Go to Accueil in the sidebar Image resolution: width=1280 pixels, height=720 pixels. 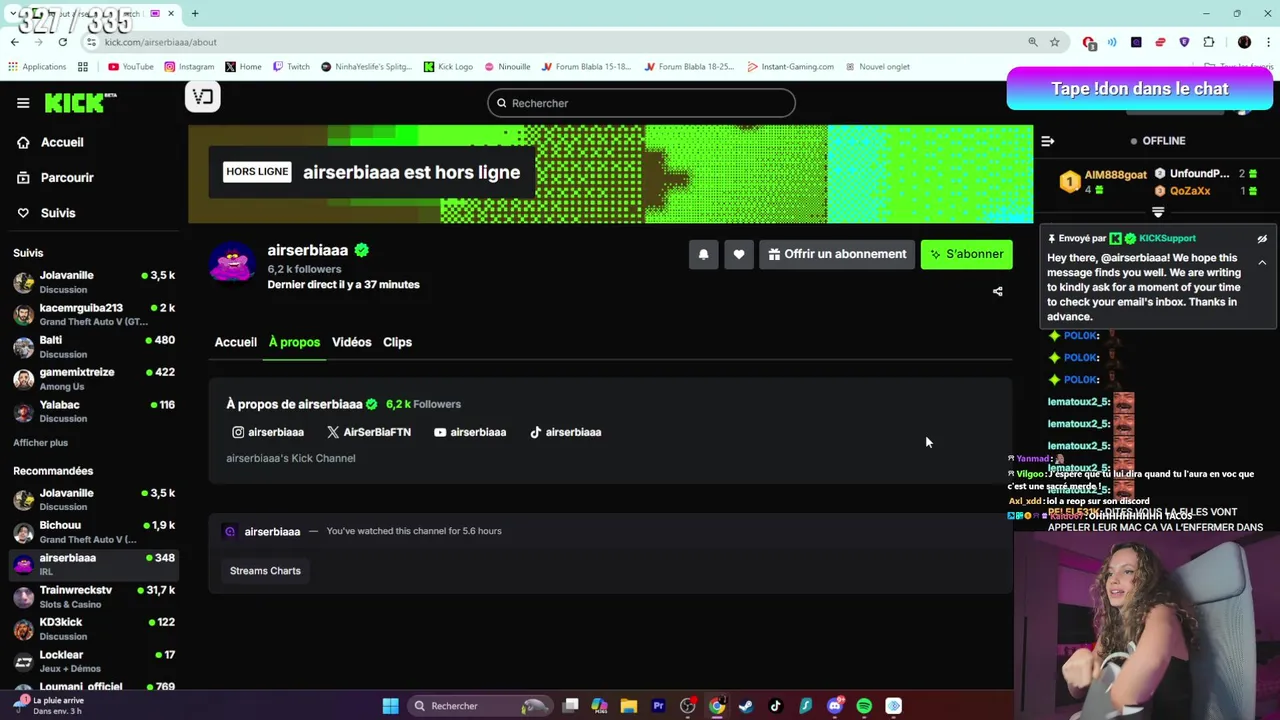point(50,142)
